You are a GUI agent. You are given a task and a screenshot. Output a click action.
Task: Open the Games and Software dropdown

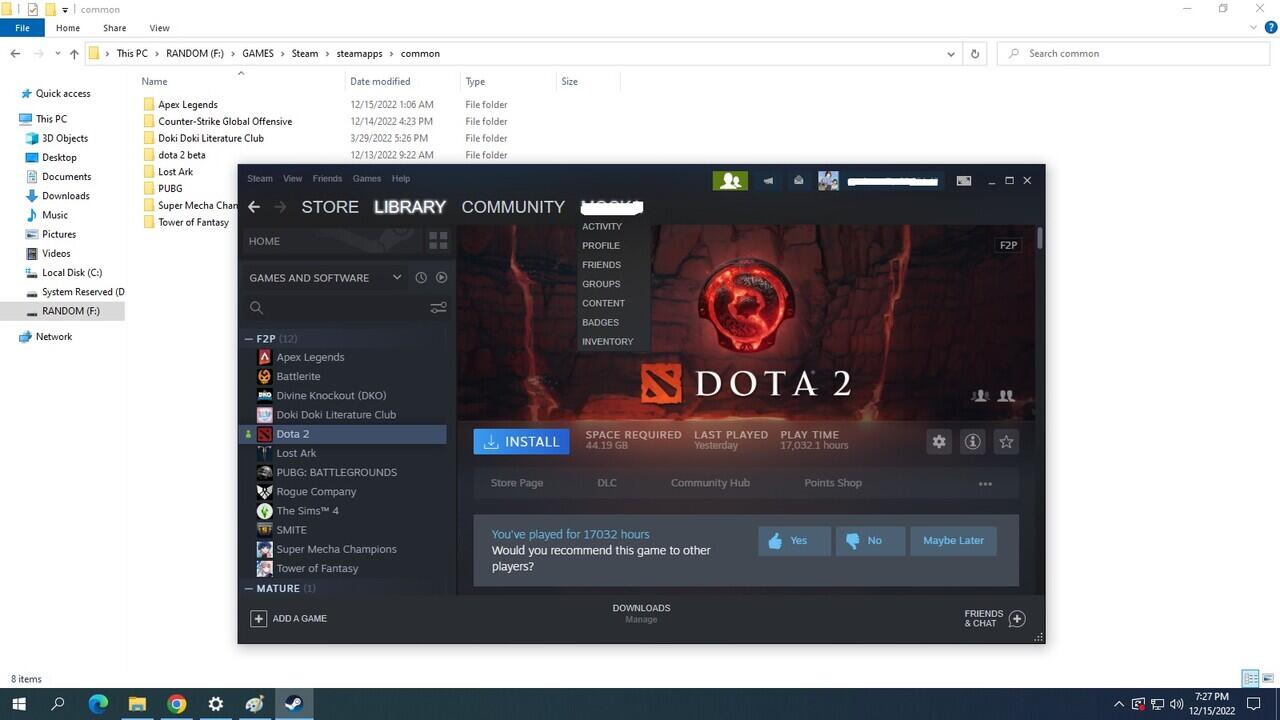326,278
